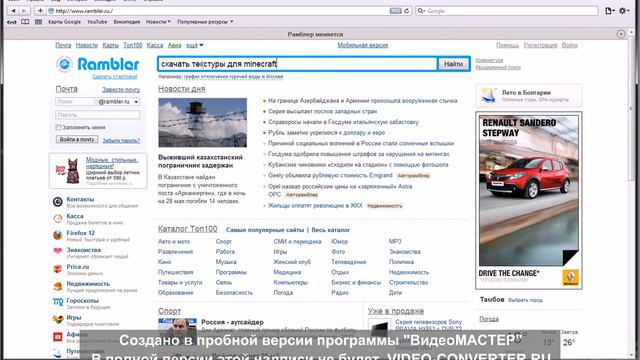Open the 'Каталог Топ100' heading link
640x360 pixels.
[x=187, y=229]
